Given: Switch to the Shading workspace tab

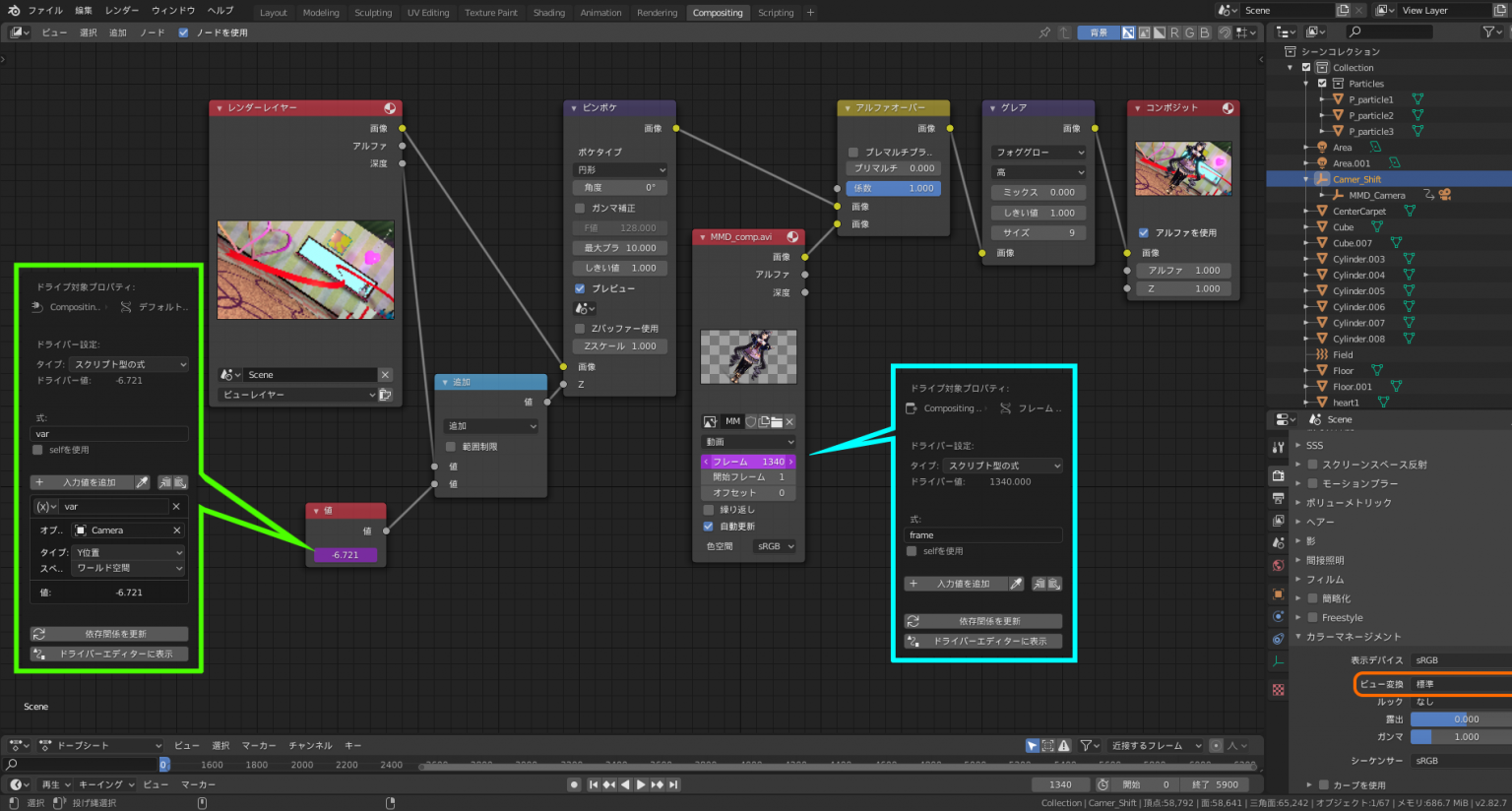Looking at the screenshot, I should [x=549, y=13].
